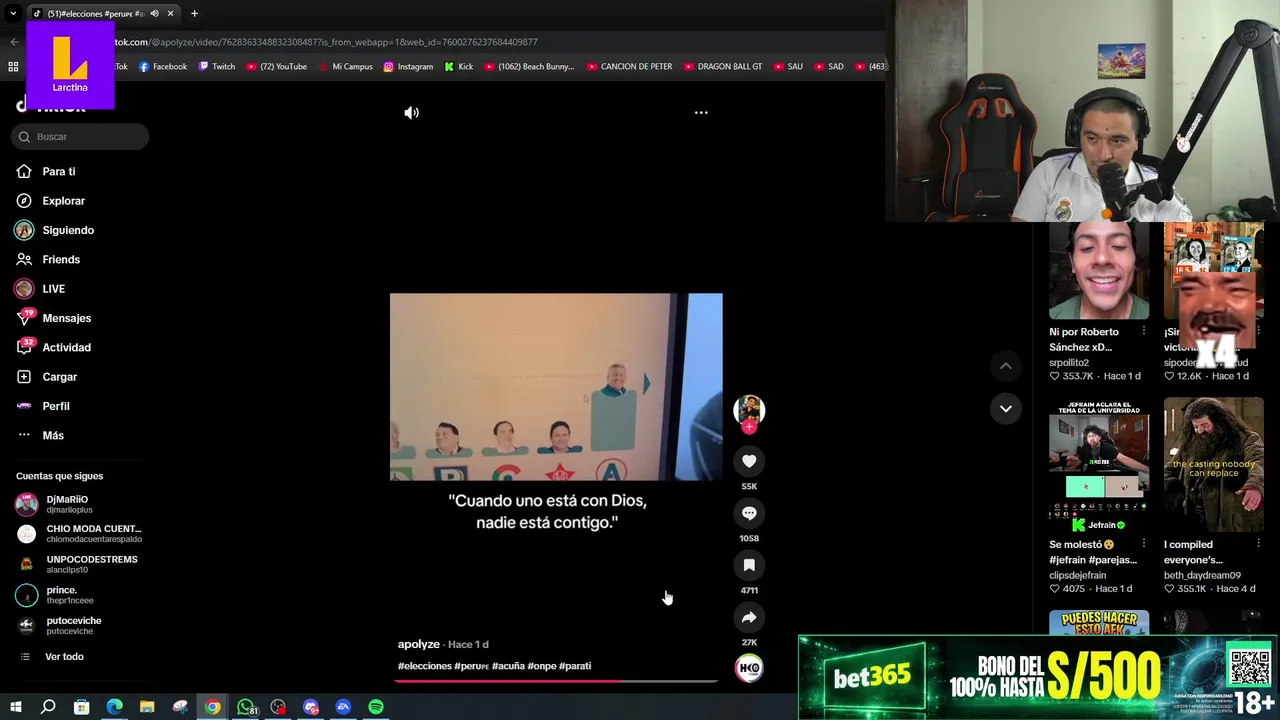
Task: Save video with the bookmark icon
Action: (749, 565)
